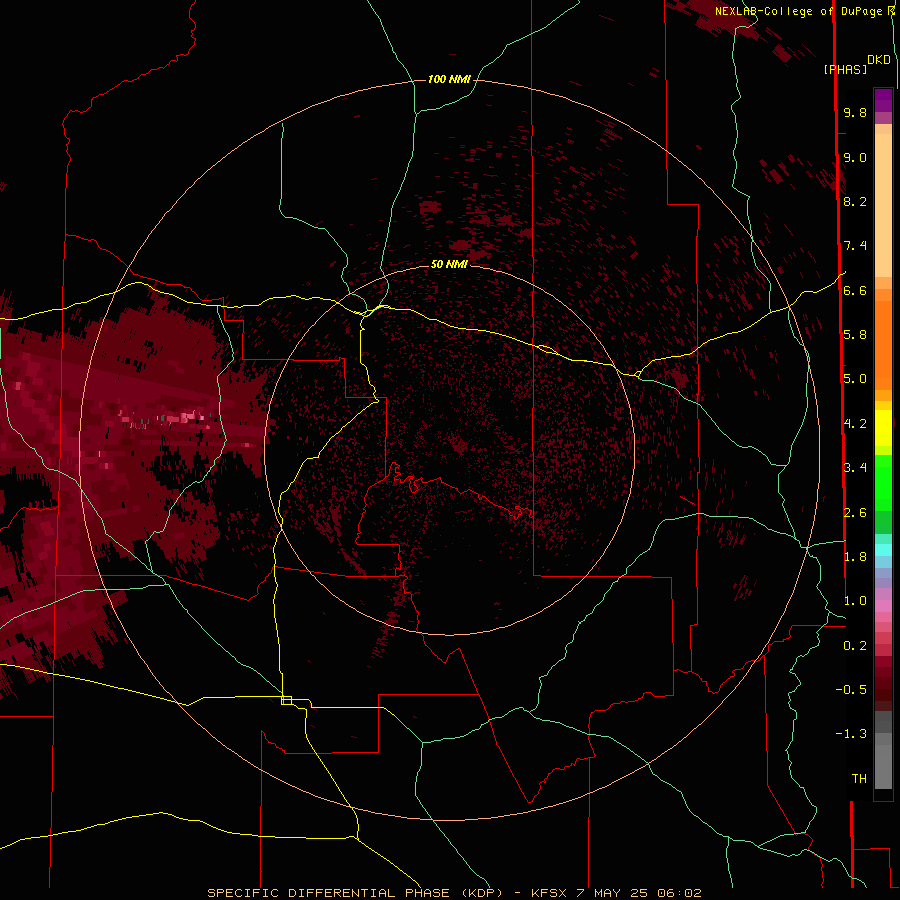Screen dimensions: 900x900
Task: Click the 9.8 value on the color scale
Action: pyautogui.click(x=855, y=112)
